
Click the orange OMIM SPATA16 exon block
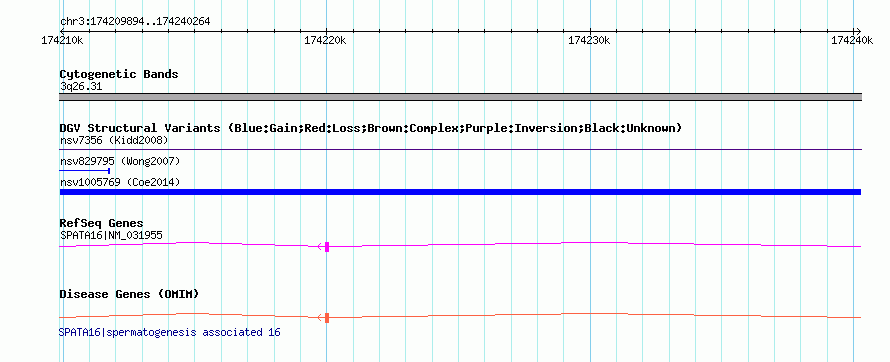pyautogui.click(x=327, y=318)
